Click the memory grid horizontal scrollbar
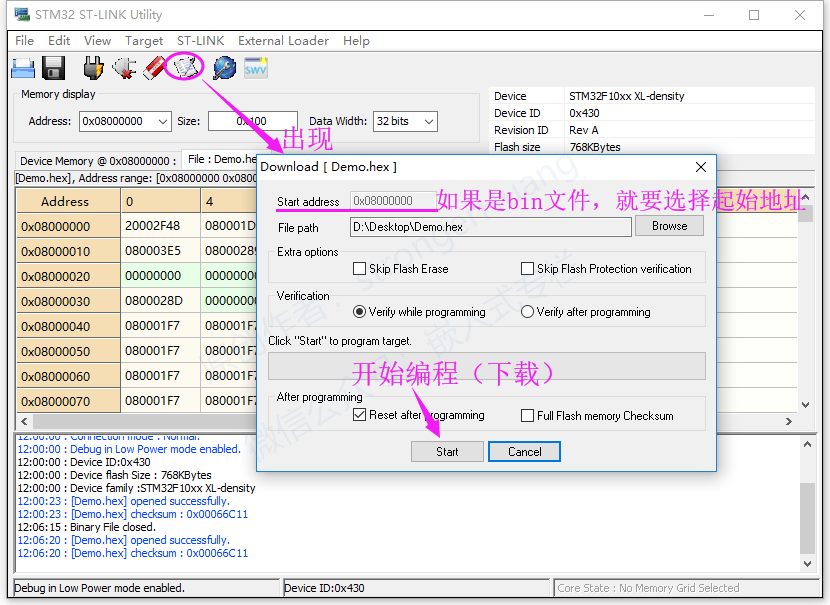This screenshot has height=605, width=830. (145, 421)
